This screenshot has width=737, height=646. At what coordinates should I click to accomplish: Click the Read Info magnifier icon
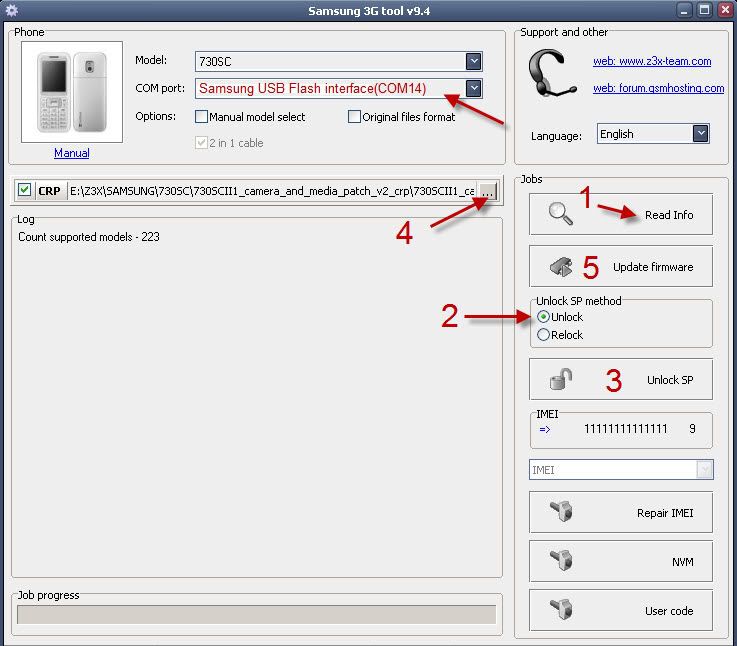560,214
